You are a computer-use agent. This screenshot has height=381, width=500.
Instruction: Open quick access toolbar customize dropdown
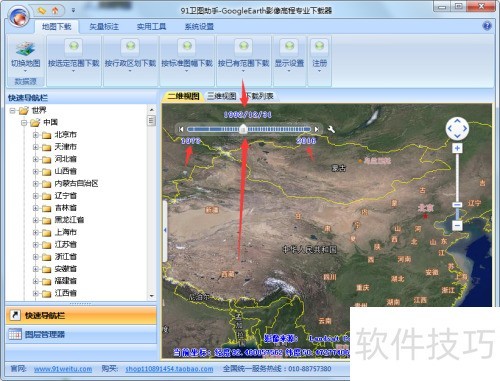[x=73, y=11]
